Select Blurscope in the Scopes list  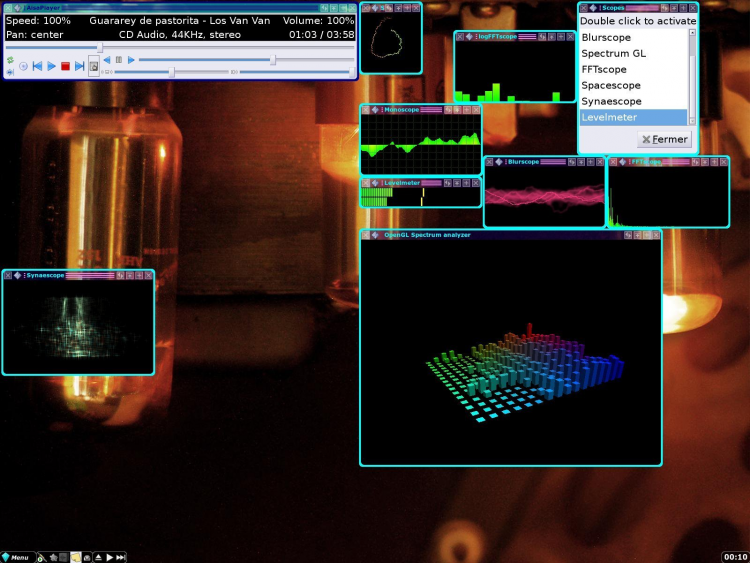(606, 37)
